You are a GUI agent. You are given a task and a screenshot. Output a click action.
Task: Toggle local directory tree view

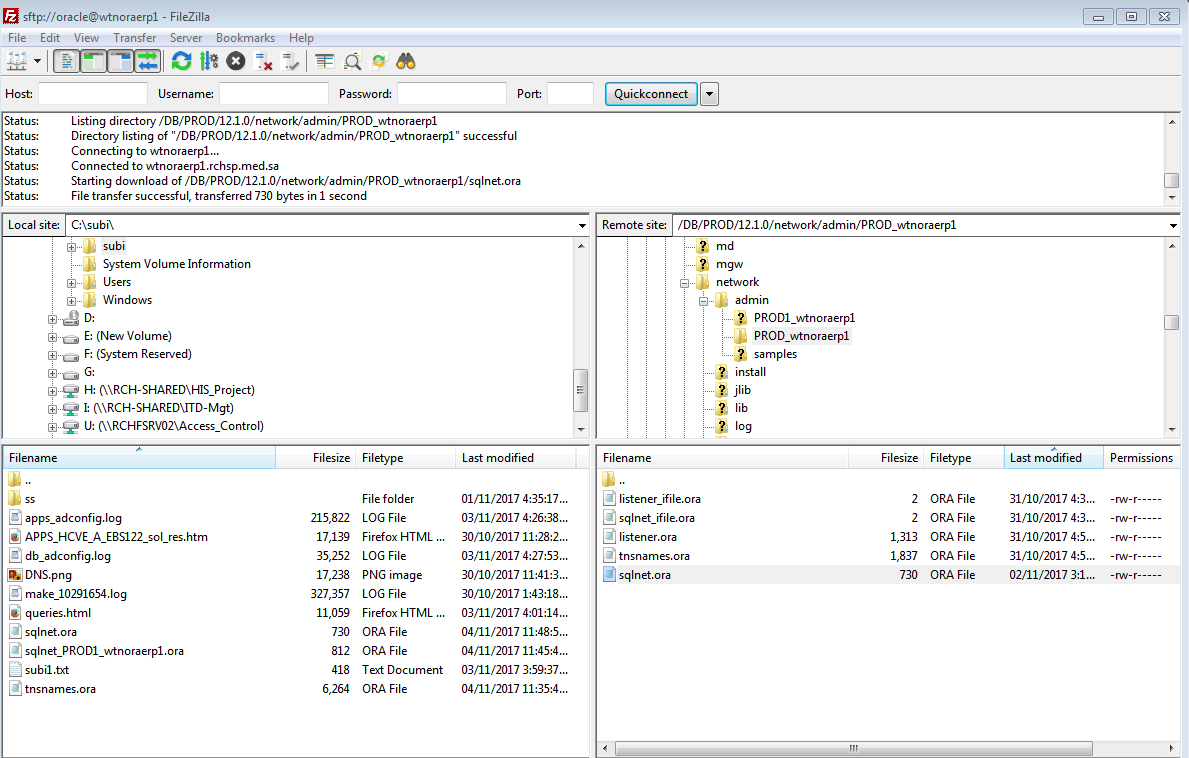click(93, 61)
